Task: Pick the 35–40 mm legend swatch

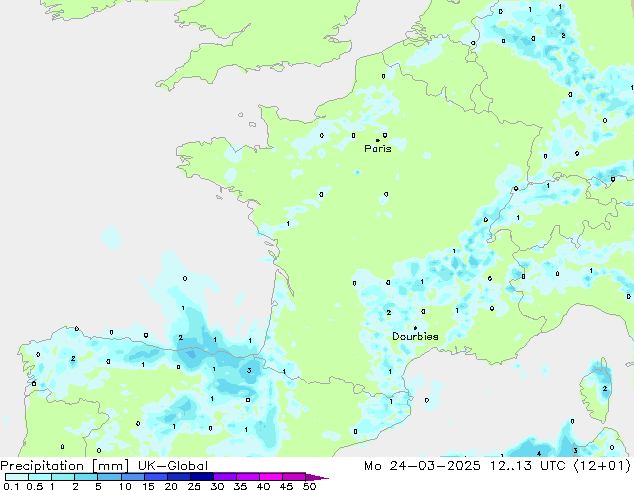Action: pyautogui.click(x=247, y=477)
